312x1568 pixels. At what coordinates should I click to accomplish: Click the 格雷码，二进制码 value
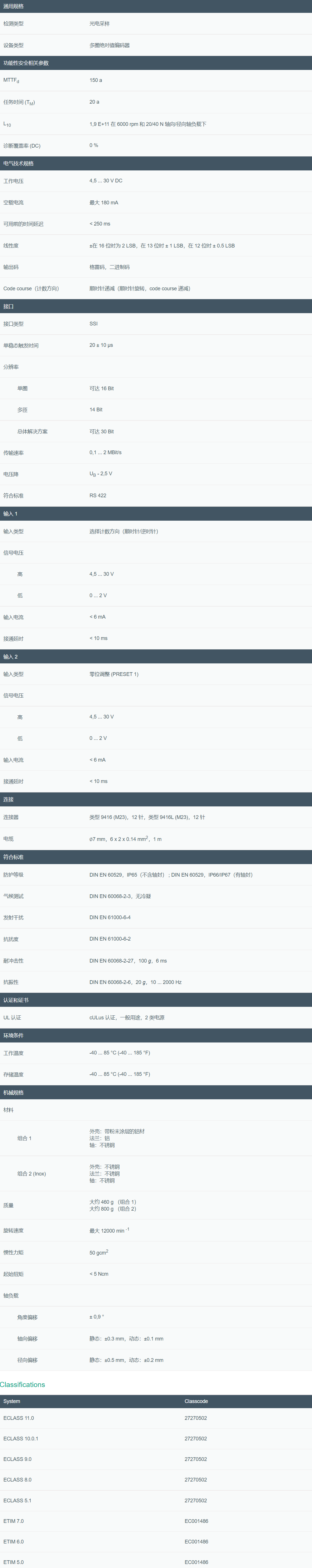[110, 267]
